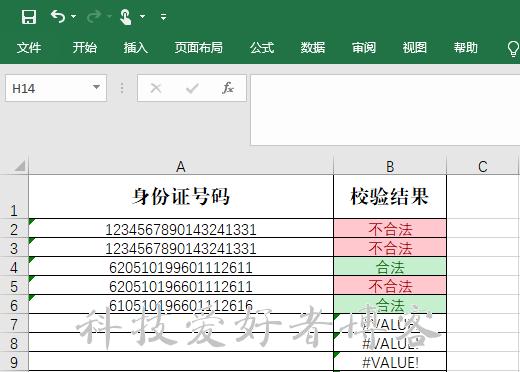Click the #VALUE! cell in row 9

click(390, 362)
